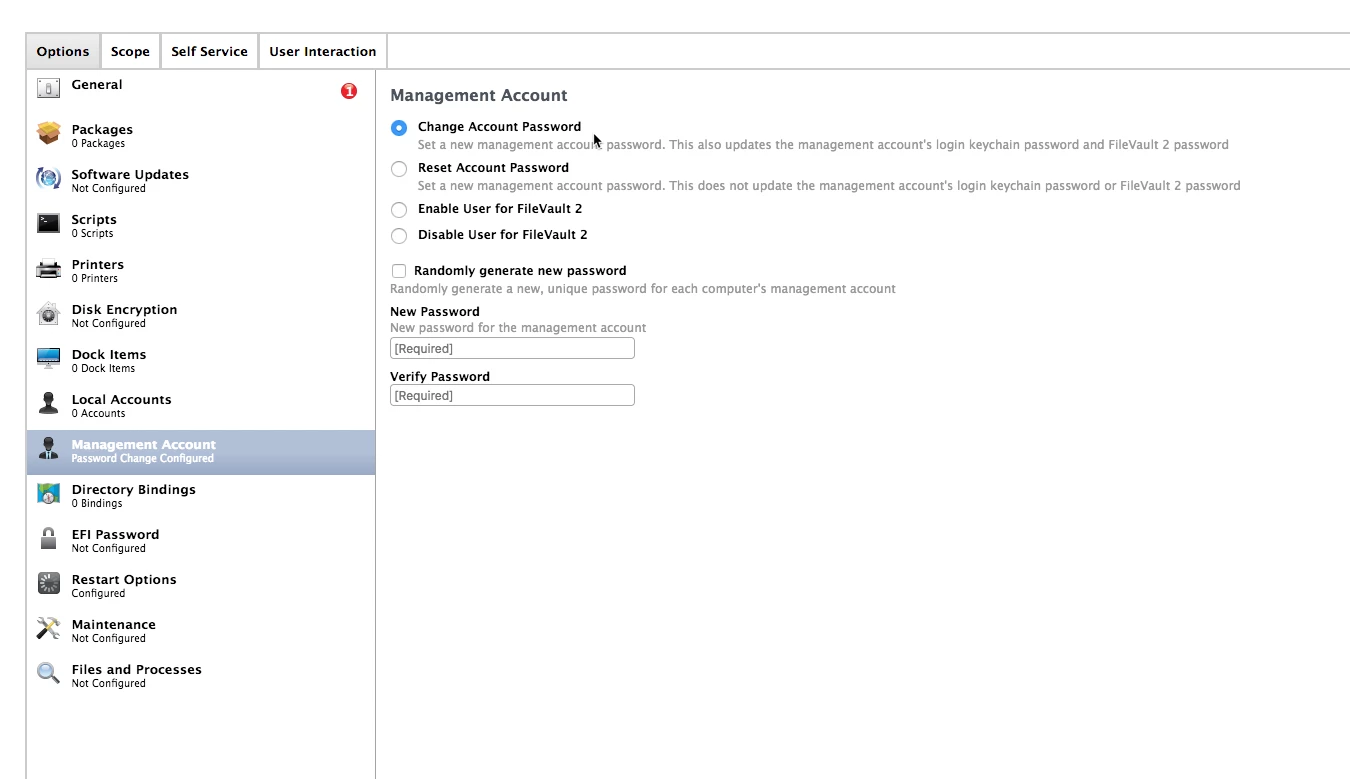Click the Dock Items monitor icon

tap(48, 358)
